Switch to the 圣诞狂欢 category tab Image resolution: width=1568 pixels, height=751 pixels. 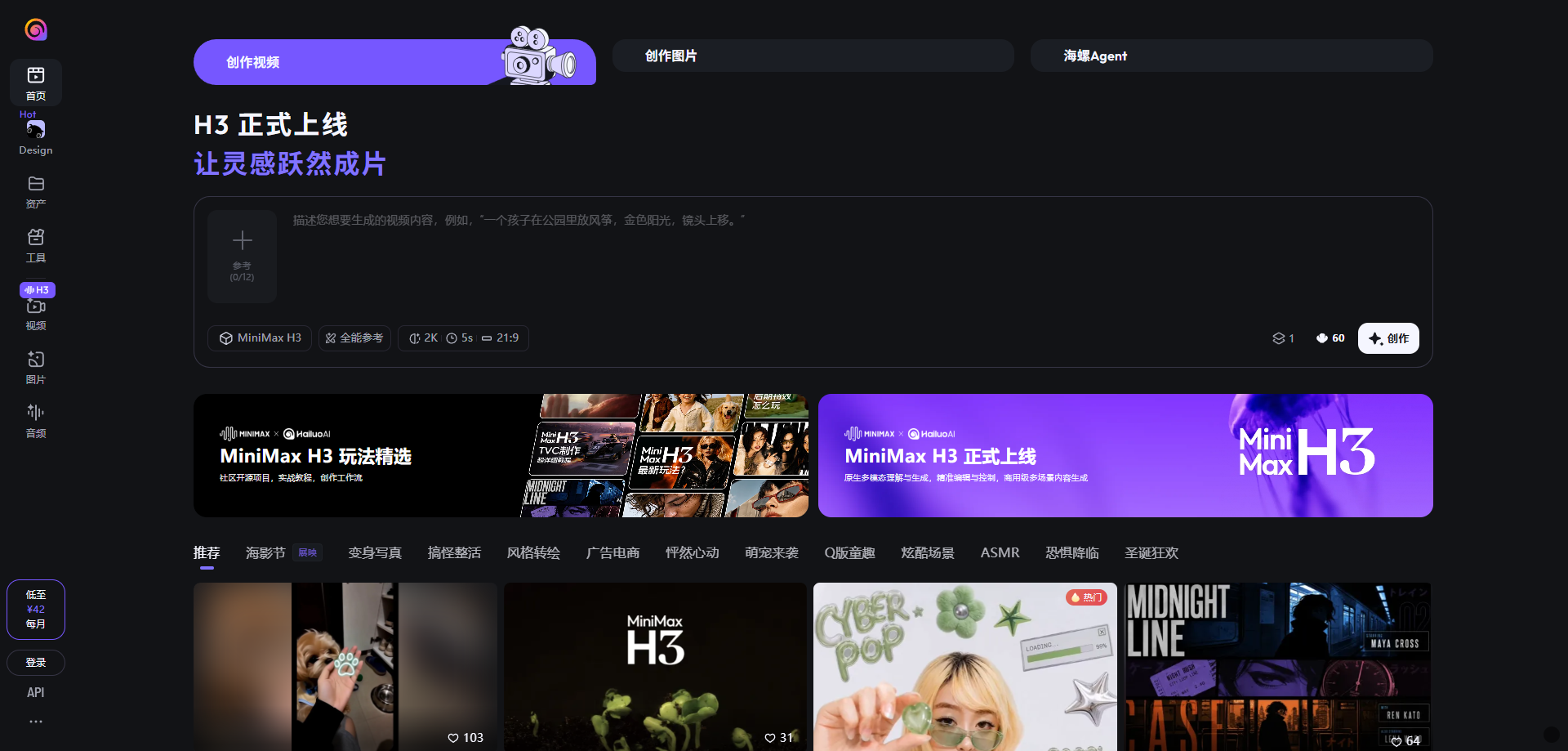pyautogui.click(x=1151, y=553)
